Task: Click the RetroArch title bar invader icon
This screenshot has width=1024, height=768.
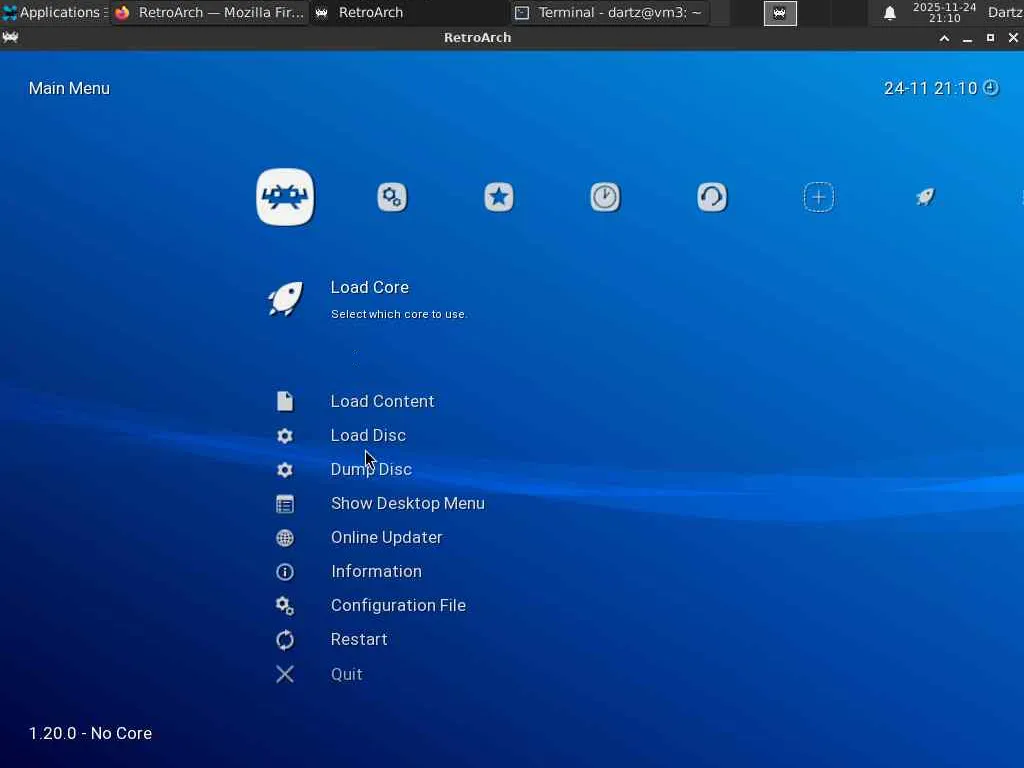Action: [10, 37]
